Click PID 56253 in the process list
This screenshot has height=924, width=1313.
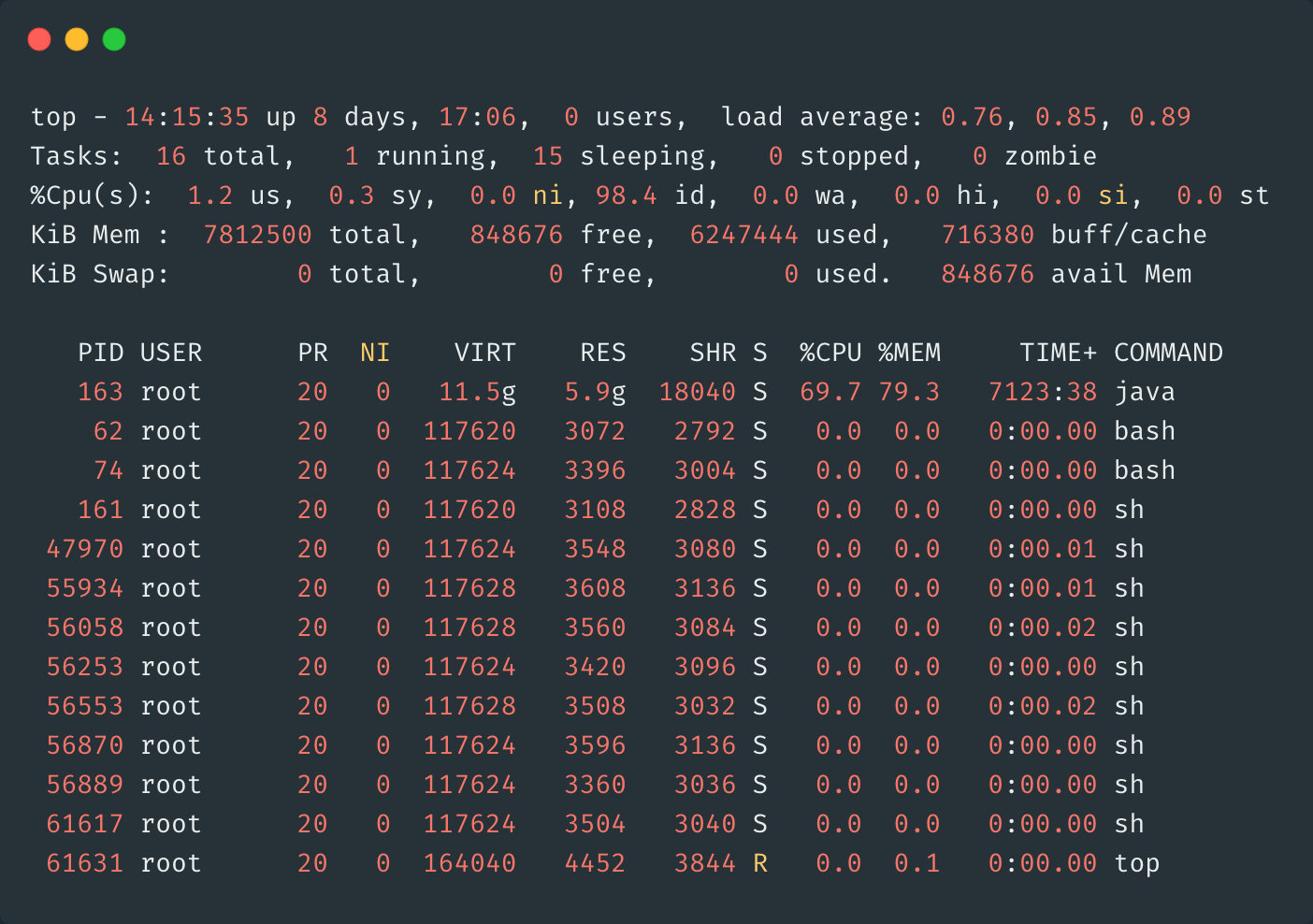[x=85, y=667]
